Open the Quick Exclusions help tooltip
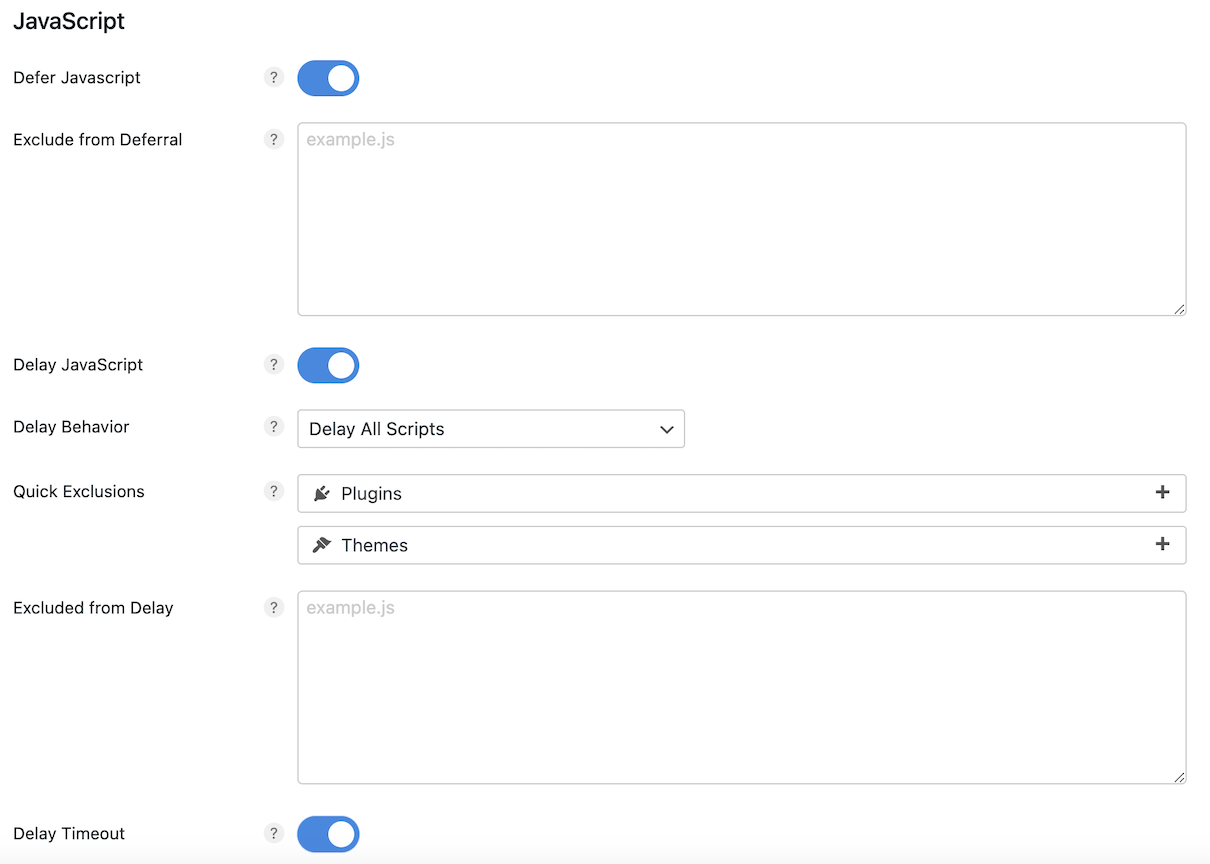Screen dimensions: 1210x864 [x=274, y=491]
